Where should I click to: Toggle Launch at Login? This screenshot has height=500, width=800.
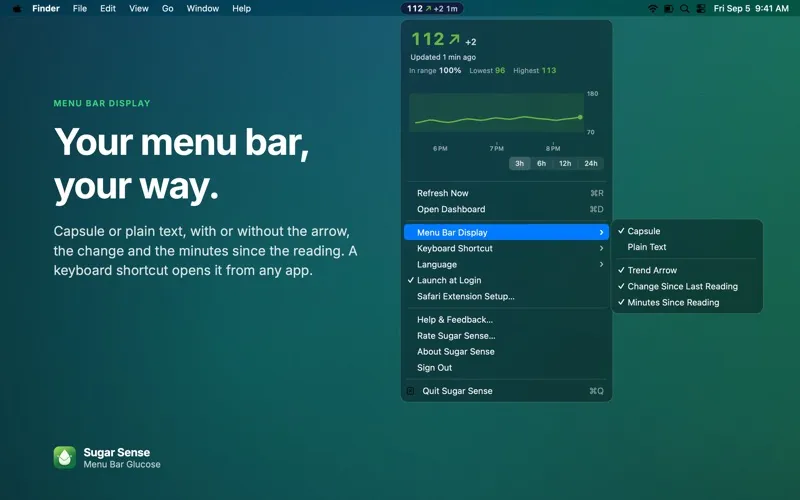(x=506, y=280)
